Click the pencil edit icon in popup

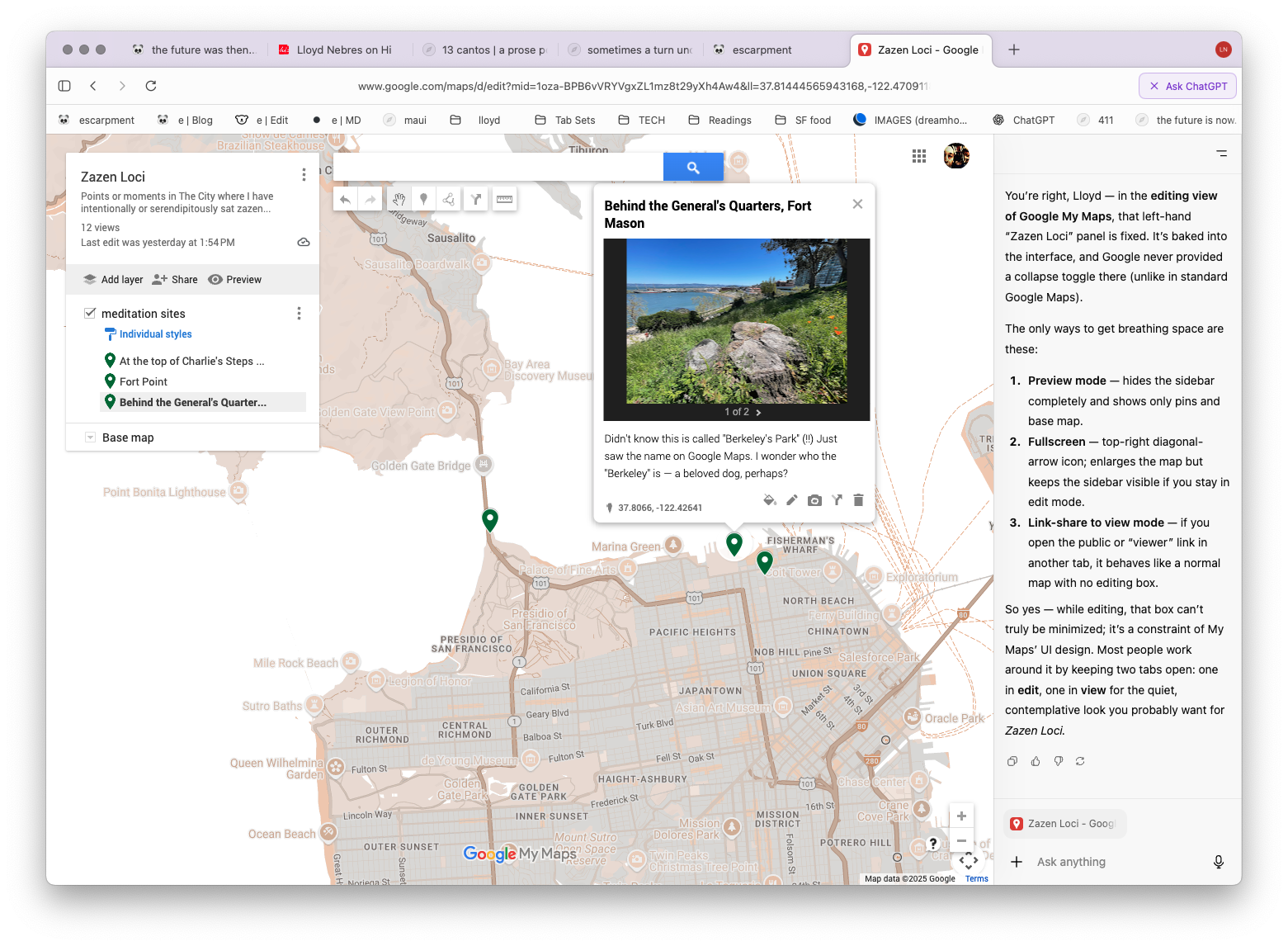792,500
